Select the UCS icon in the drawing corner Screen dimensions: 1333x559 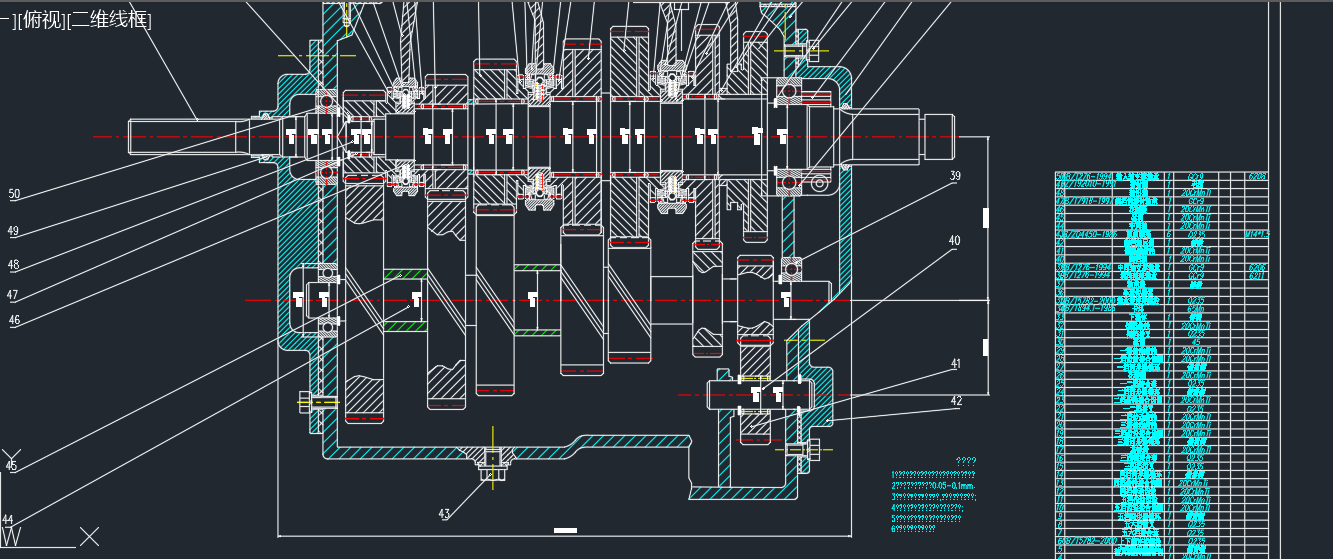(x=48, y=500)
